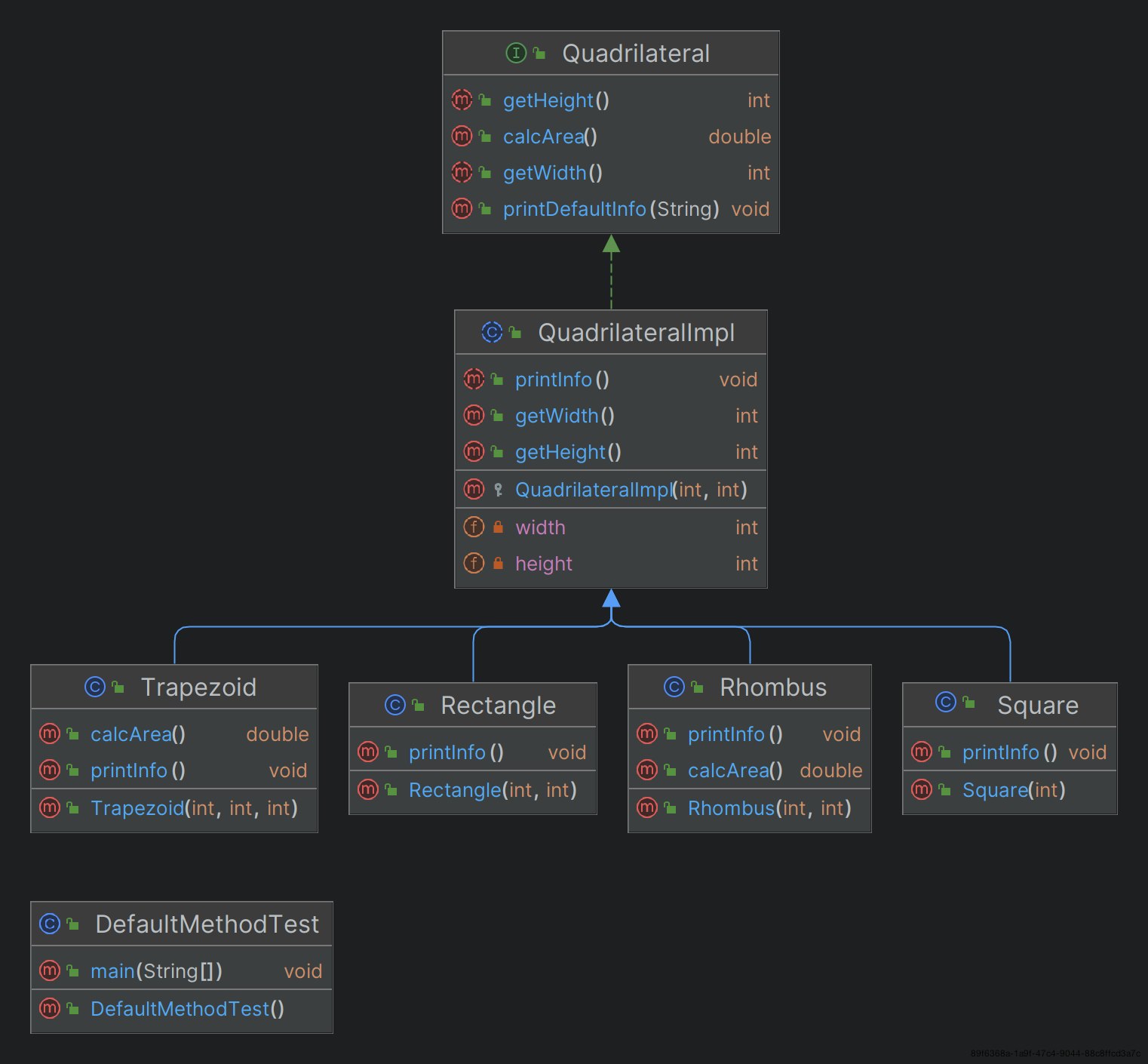
Task: Click method icon of Rectangle(int, int) constructor
Action: tap(368, 789)
